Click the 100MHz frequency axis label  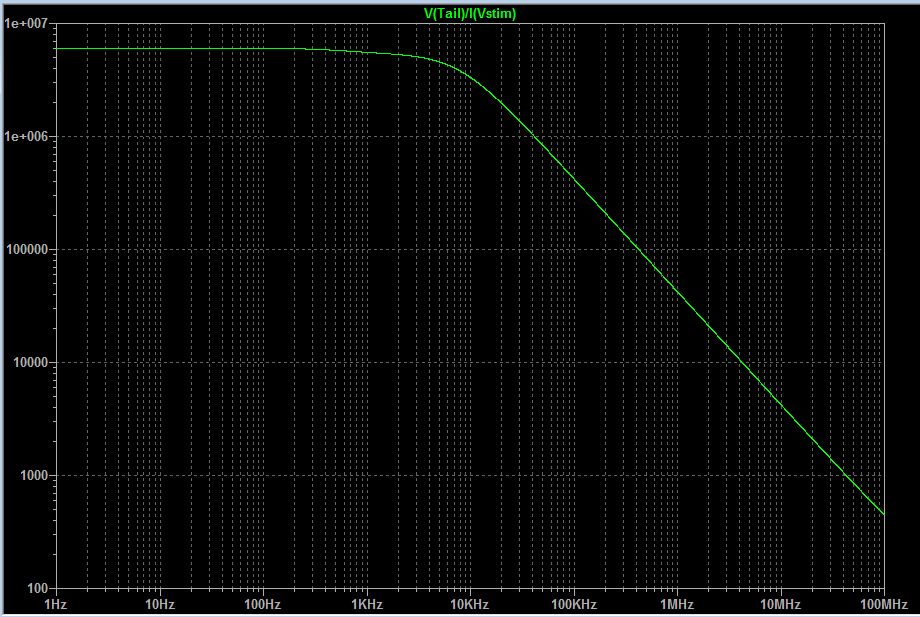(884, 604)
